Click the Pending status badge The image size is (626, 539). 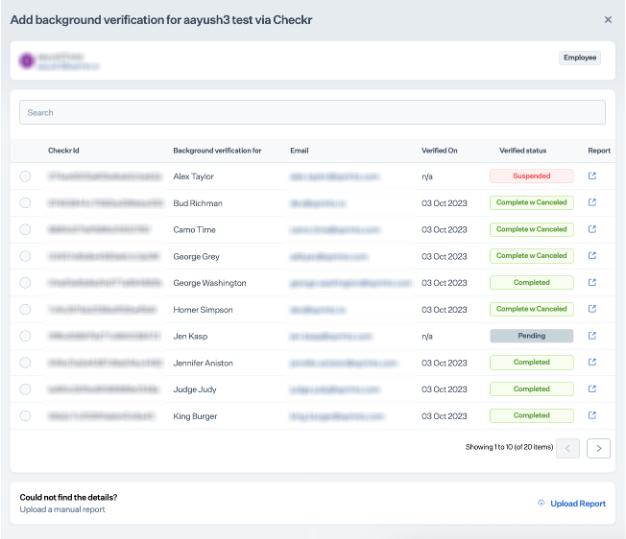click(x=531, y=336)
